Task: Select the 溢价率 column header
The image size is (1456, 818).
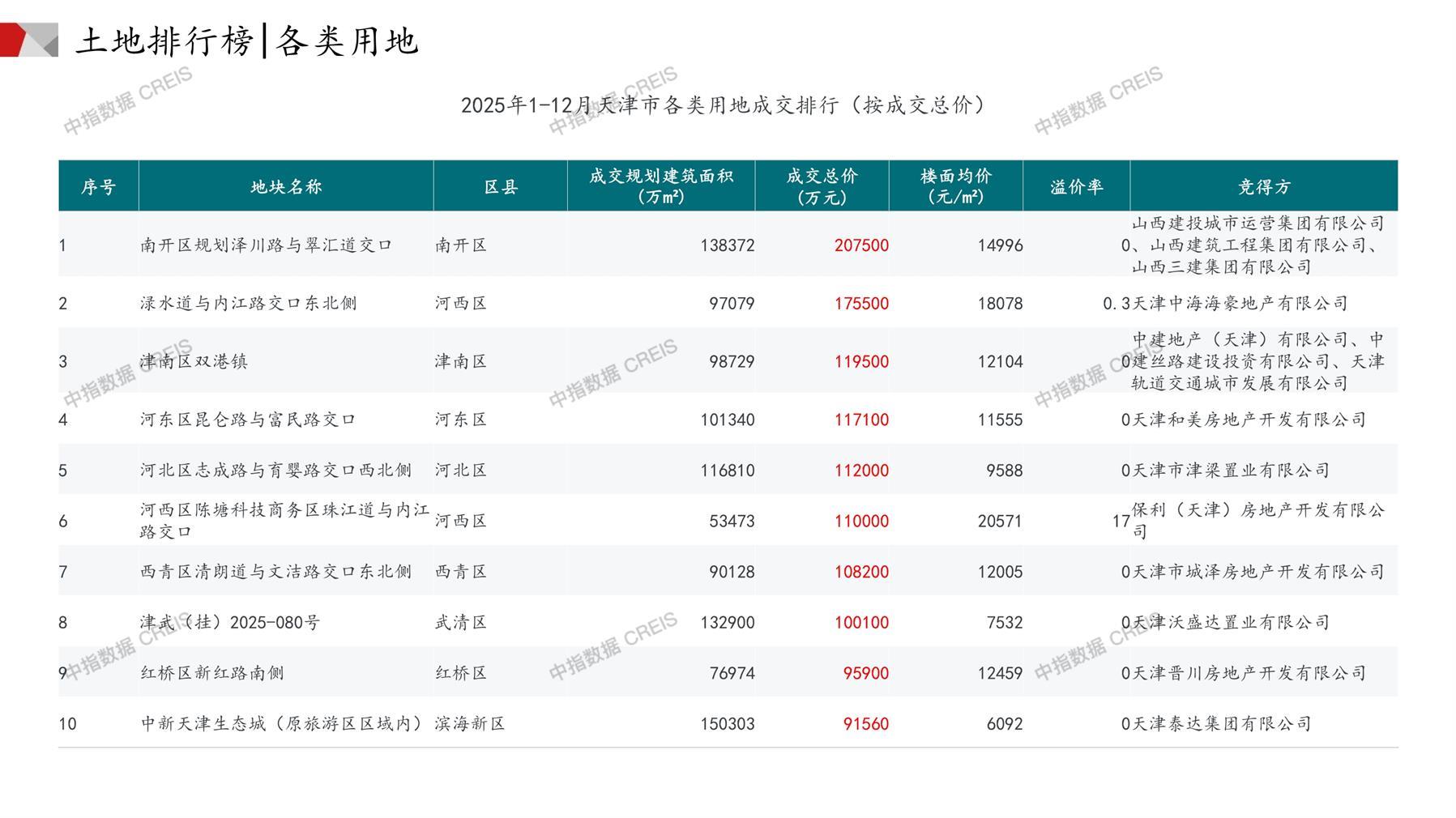Action: [1076, 187]
